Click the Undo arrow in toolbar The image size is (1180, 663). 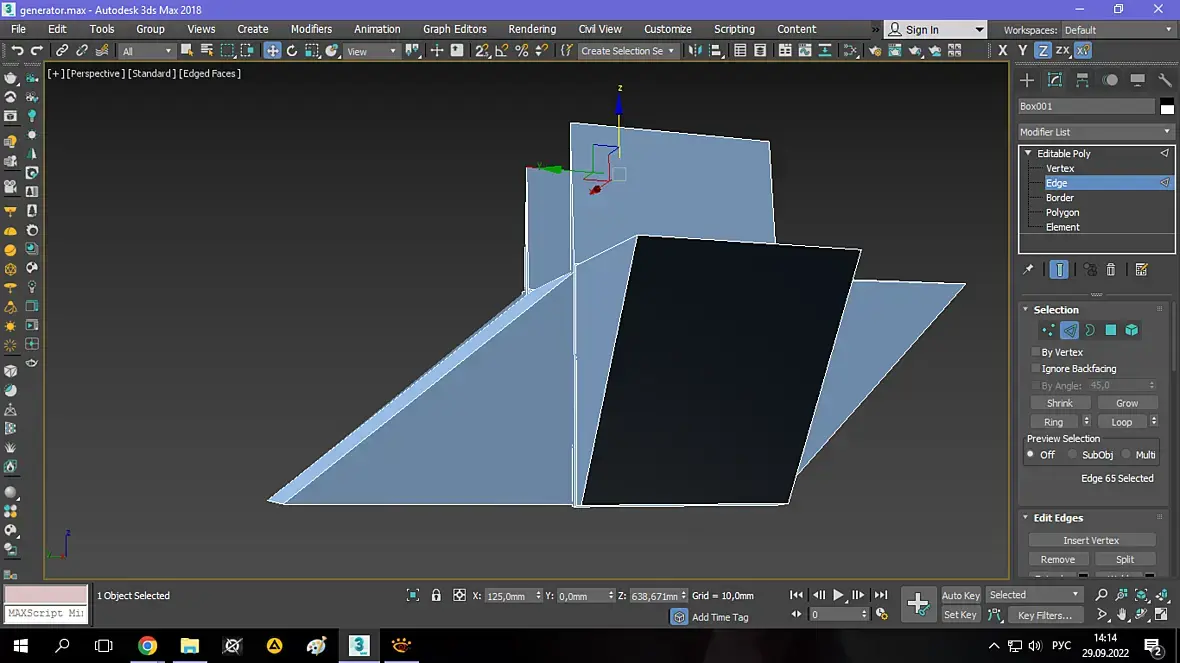[x=17, y=51]
